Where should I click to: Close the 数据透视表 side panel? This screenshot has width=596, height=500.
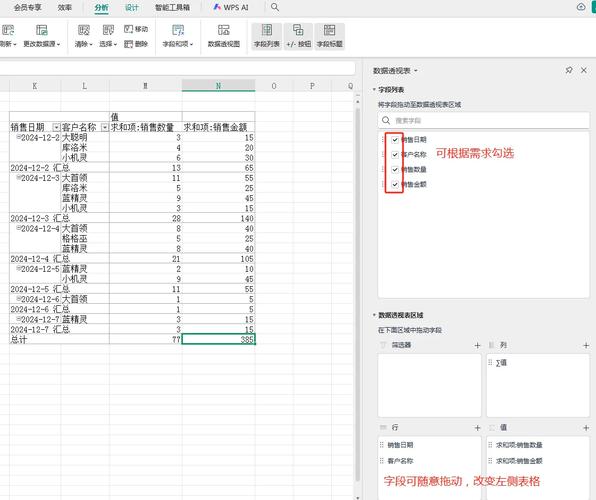[x=584, y=70]
